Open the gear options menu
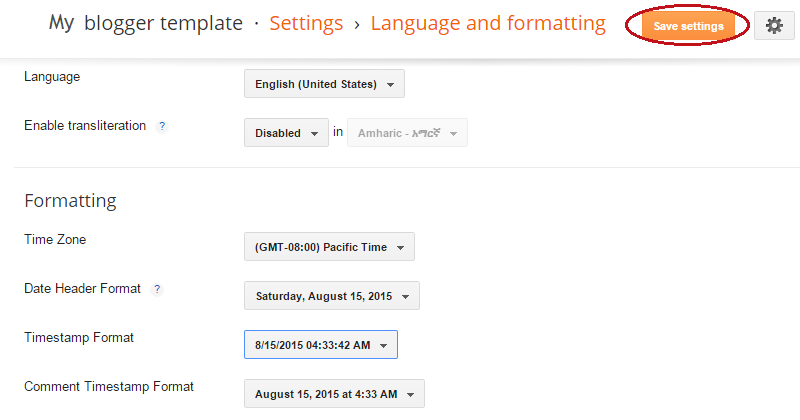 tap(774, 26)
